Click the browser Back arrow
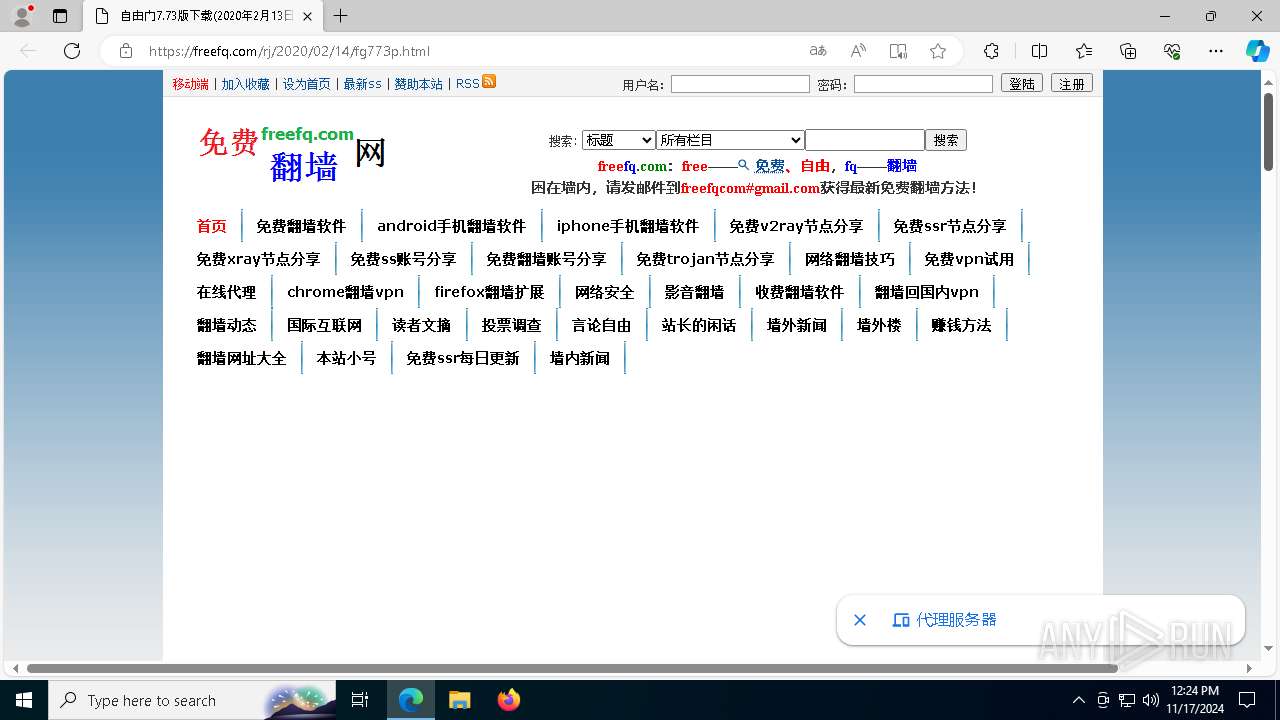Image resolution: width=1280 pixels, height=720 pixels. point(28,51)
